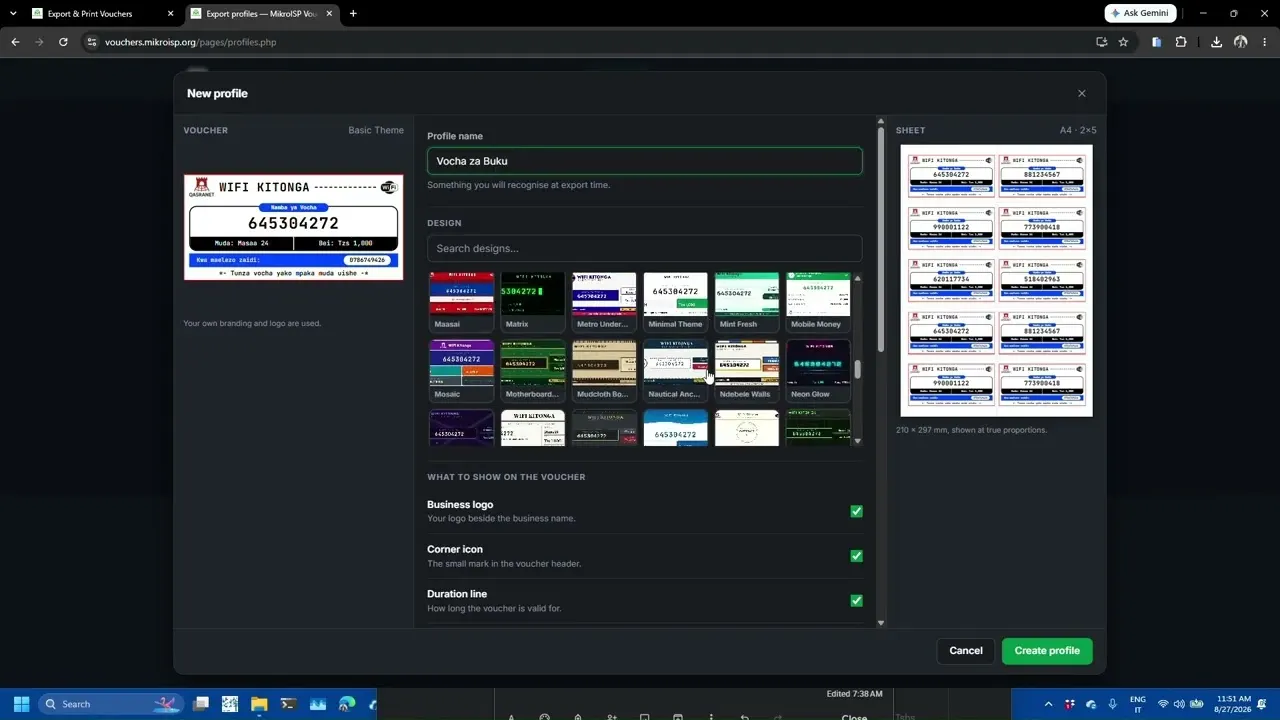The width and height of the screenshot is (1280, 720).
Task: Open a new browser tab
Action: (x=353, y=14)
